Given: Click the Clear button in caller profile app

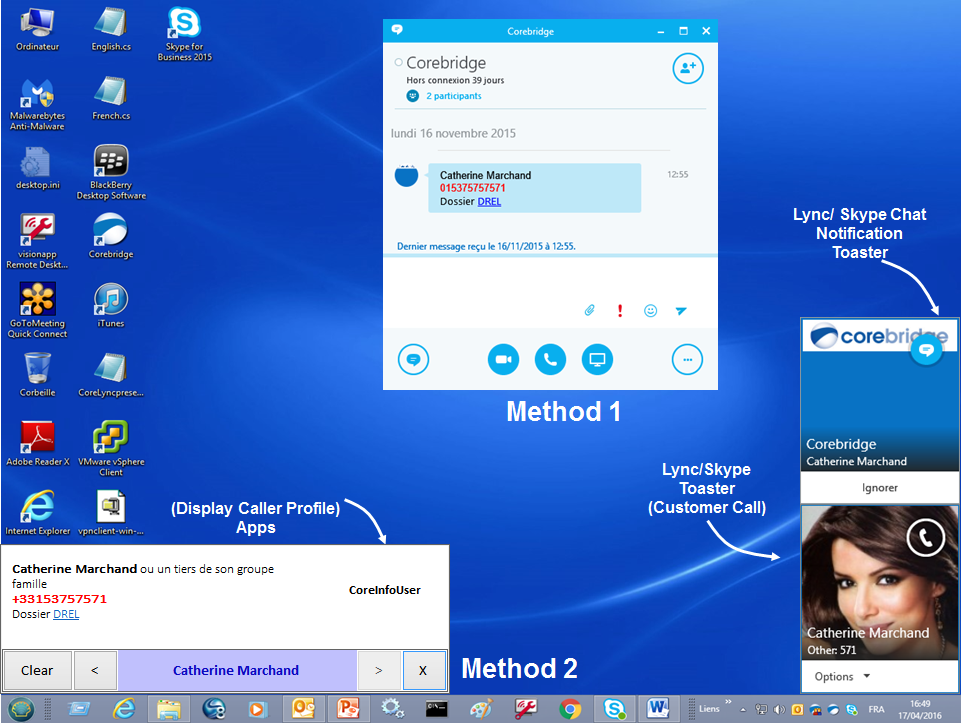Looking at the screenshot, I should [x=37, y=670].
